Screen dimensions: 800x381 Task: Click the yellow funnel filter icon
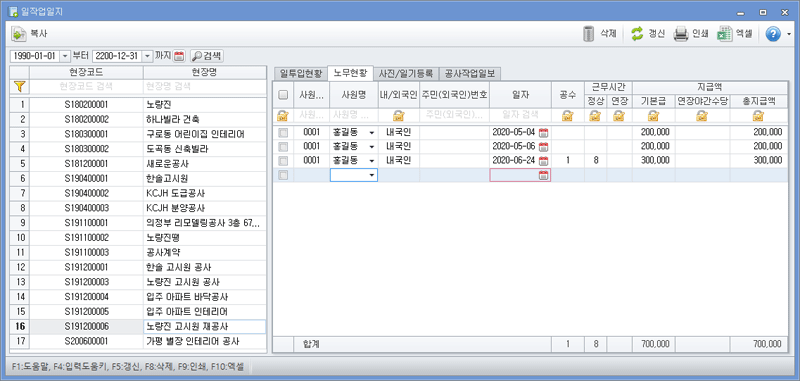[x=19, y=87]
